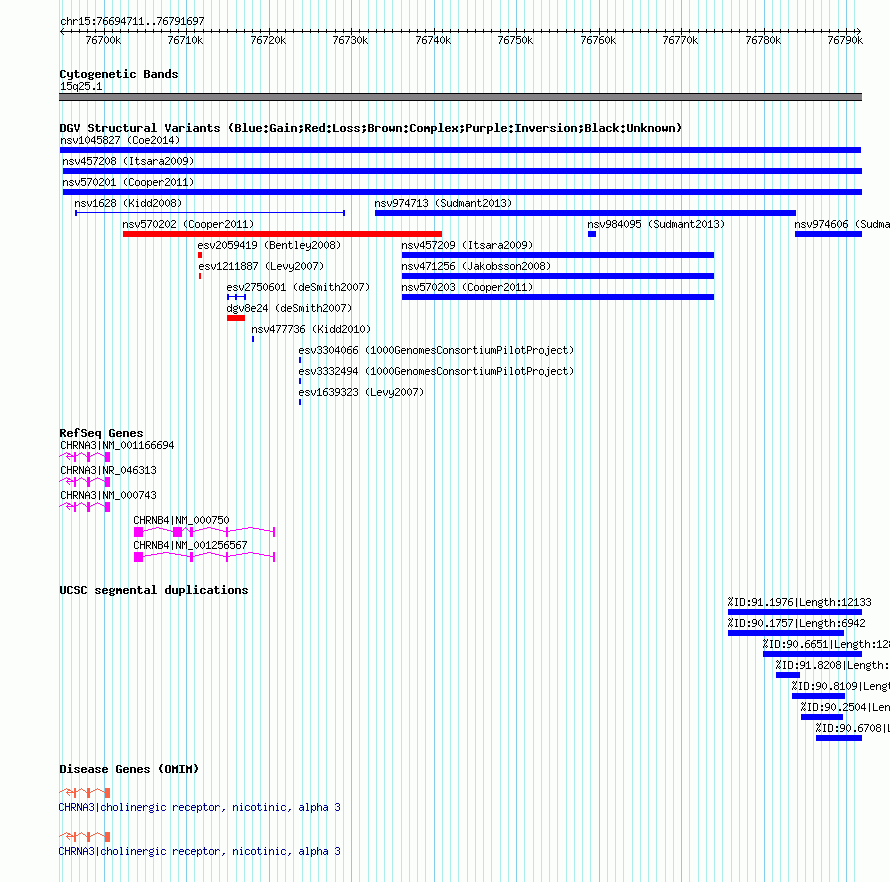The image size is (890, 882).
Task: Click the 15q25.1 band label
Action: [x=81, y=86]
